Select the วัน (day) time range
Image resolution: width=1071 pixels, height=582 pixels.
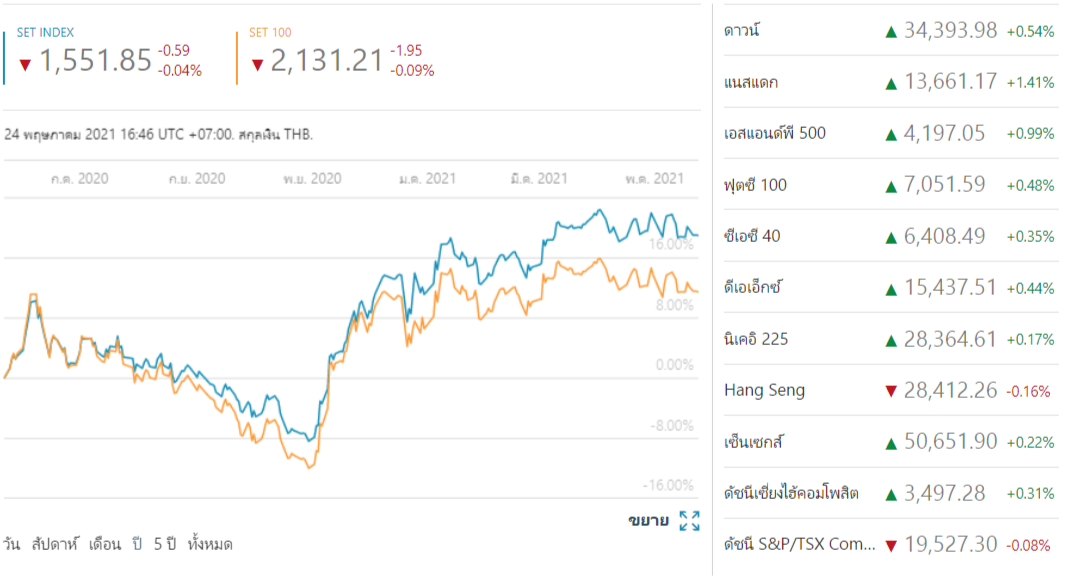(12, 545)
